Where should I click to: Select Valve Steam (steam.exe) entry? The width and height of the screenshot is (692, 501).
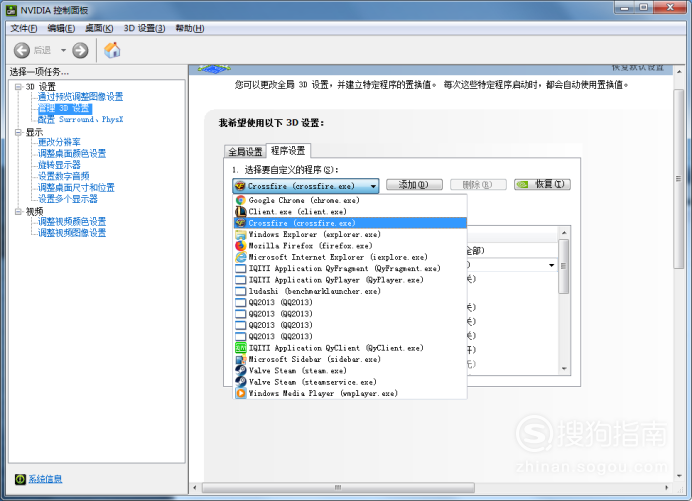click(350, 371)
